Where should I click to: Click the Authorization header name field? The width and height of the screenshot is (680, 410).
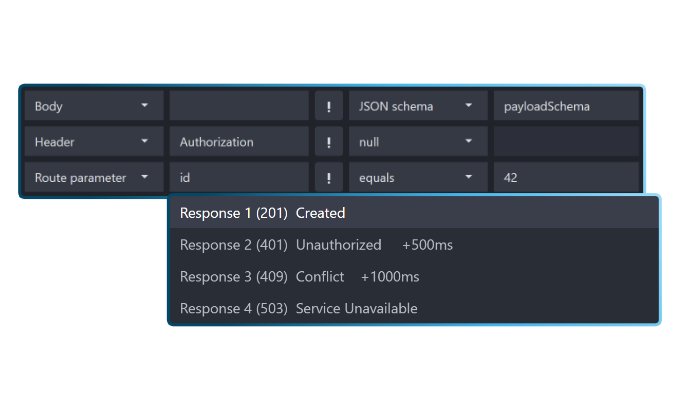tap(239, 142)
